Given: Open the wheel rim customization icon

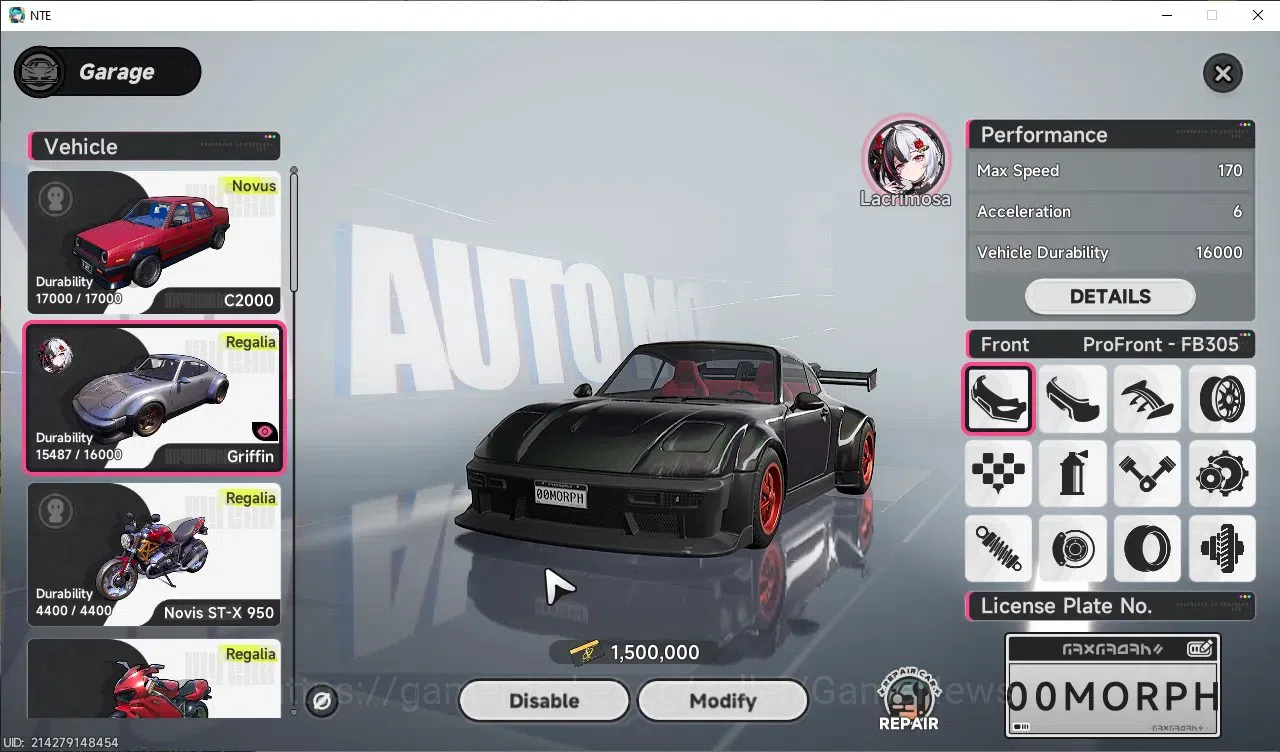Looking at the screenshot, I should click(x=1222, y=399).
